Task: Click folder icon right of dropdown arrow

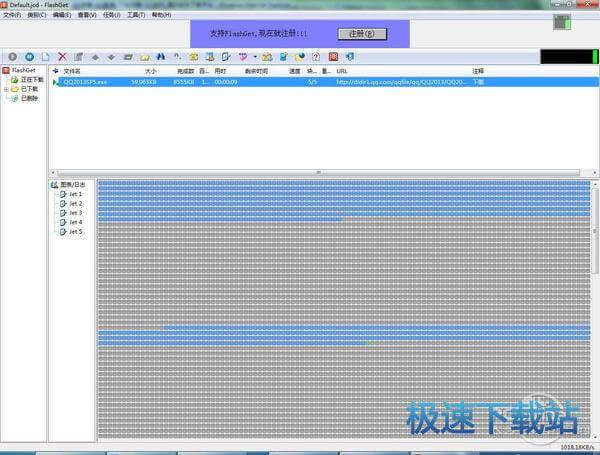Action: 267,57
